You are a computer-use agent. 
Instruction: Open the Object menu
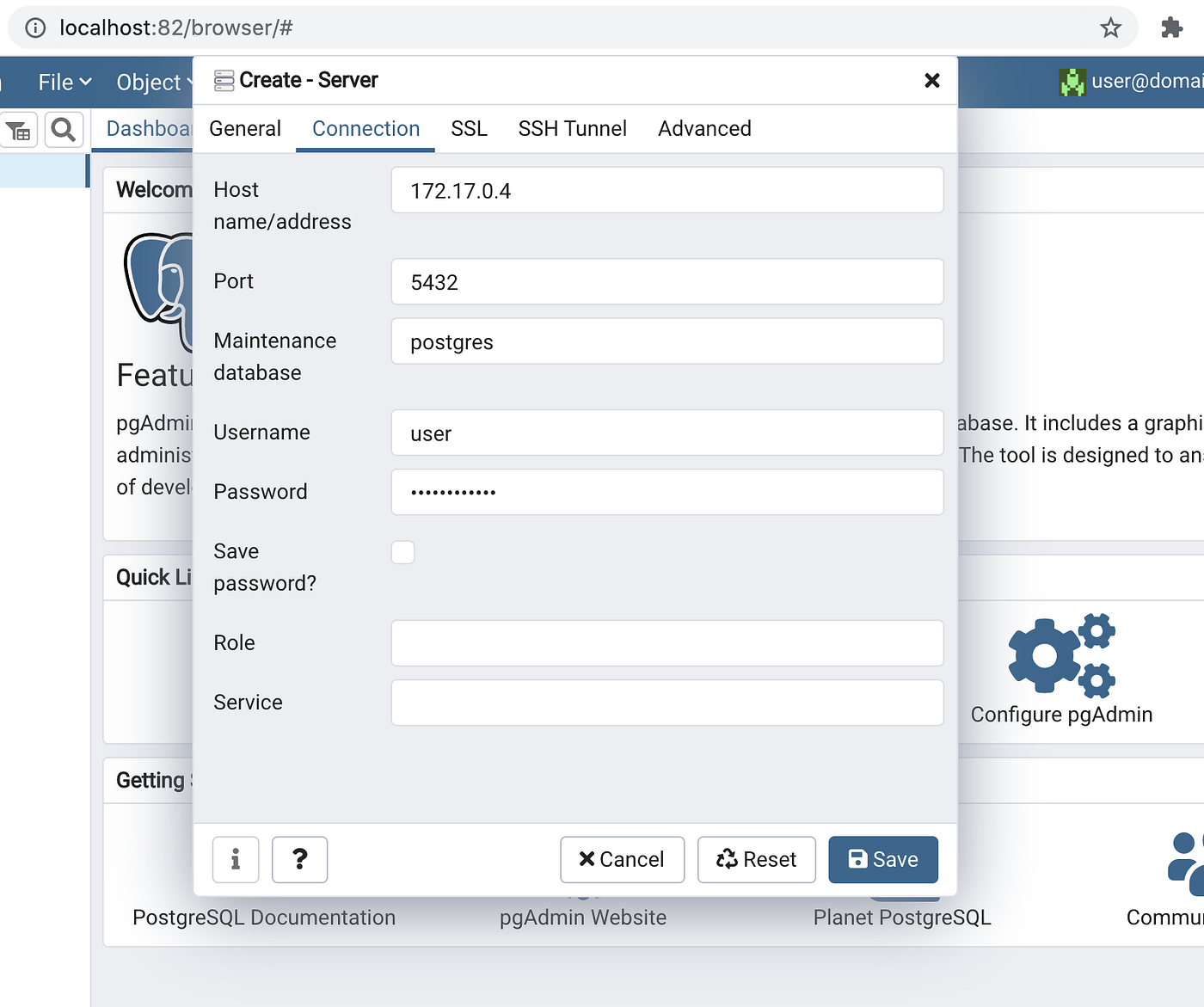155,82
